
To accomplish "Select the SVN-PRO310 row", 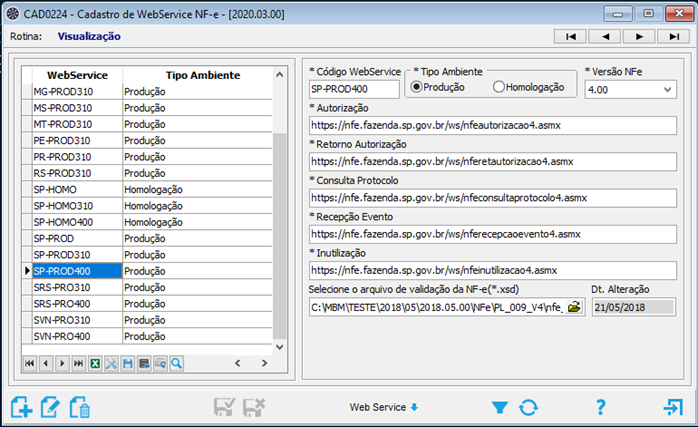I will [x=147, y=320].
